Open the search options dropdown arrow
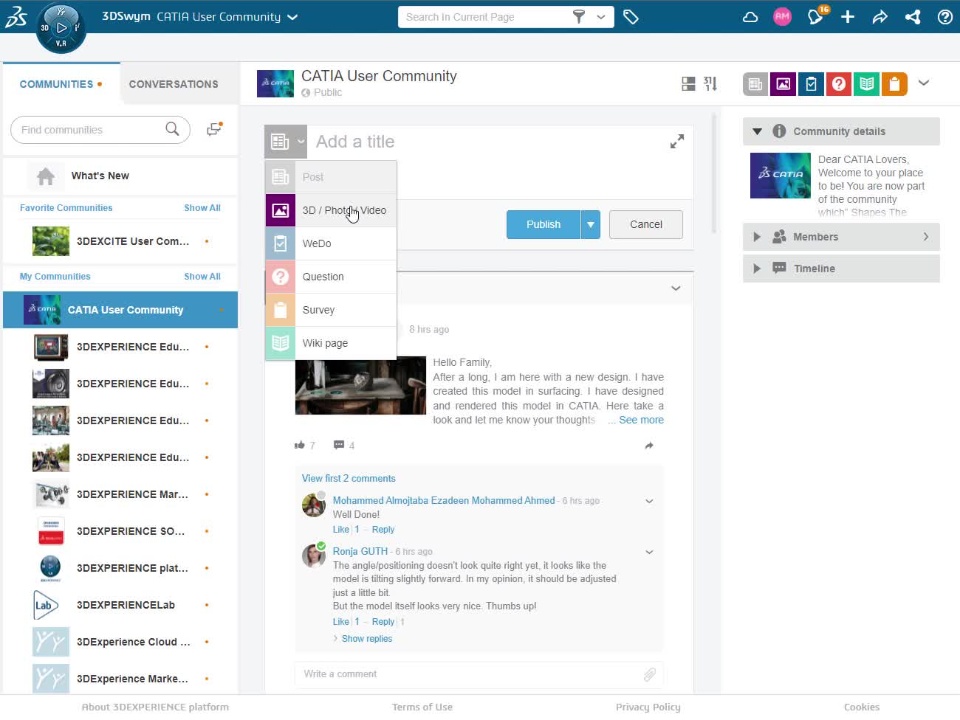Viewport: 960px width, 720px height. click(x=601, y=17)
